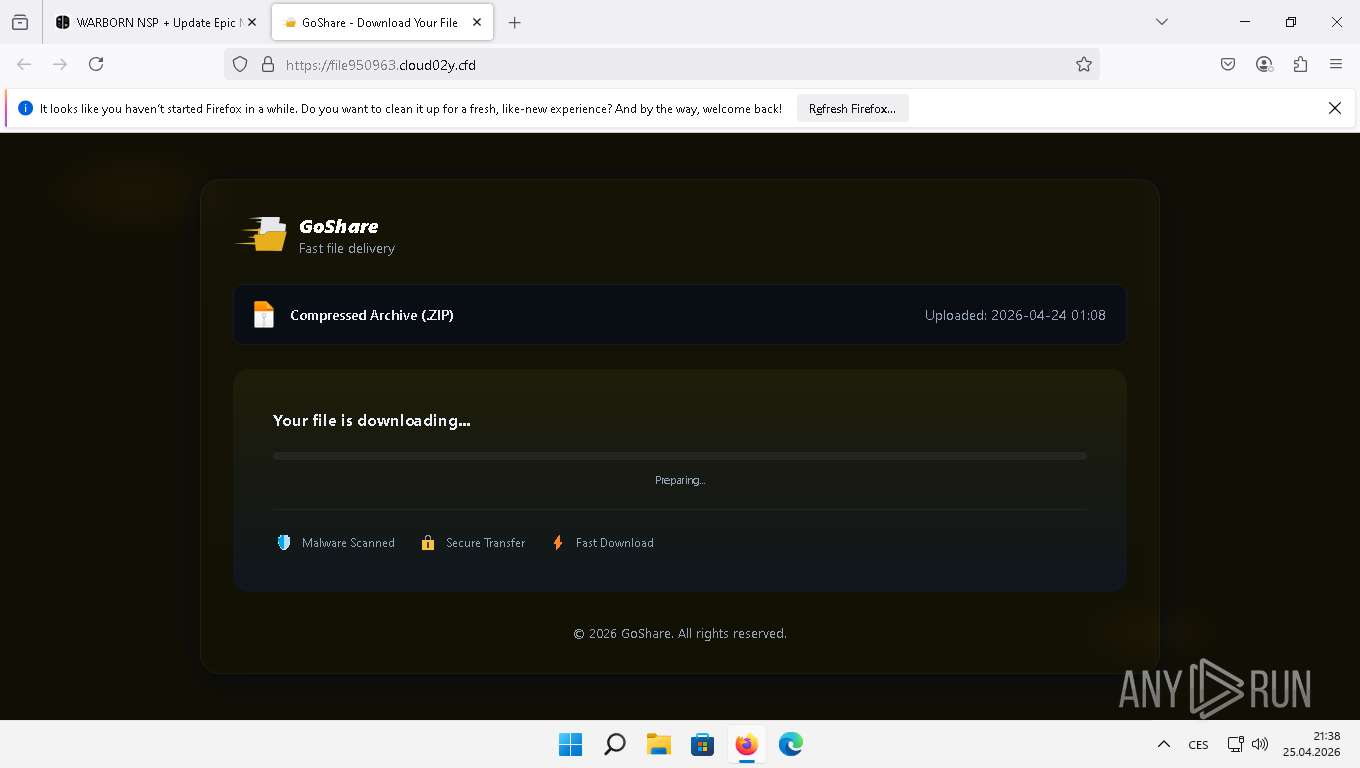The image size is (1360, 768).
Task: Click the download progress bar
Action: (x=680, y=456)
